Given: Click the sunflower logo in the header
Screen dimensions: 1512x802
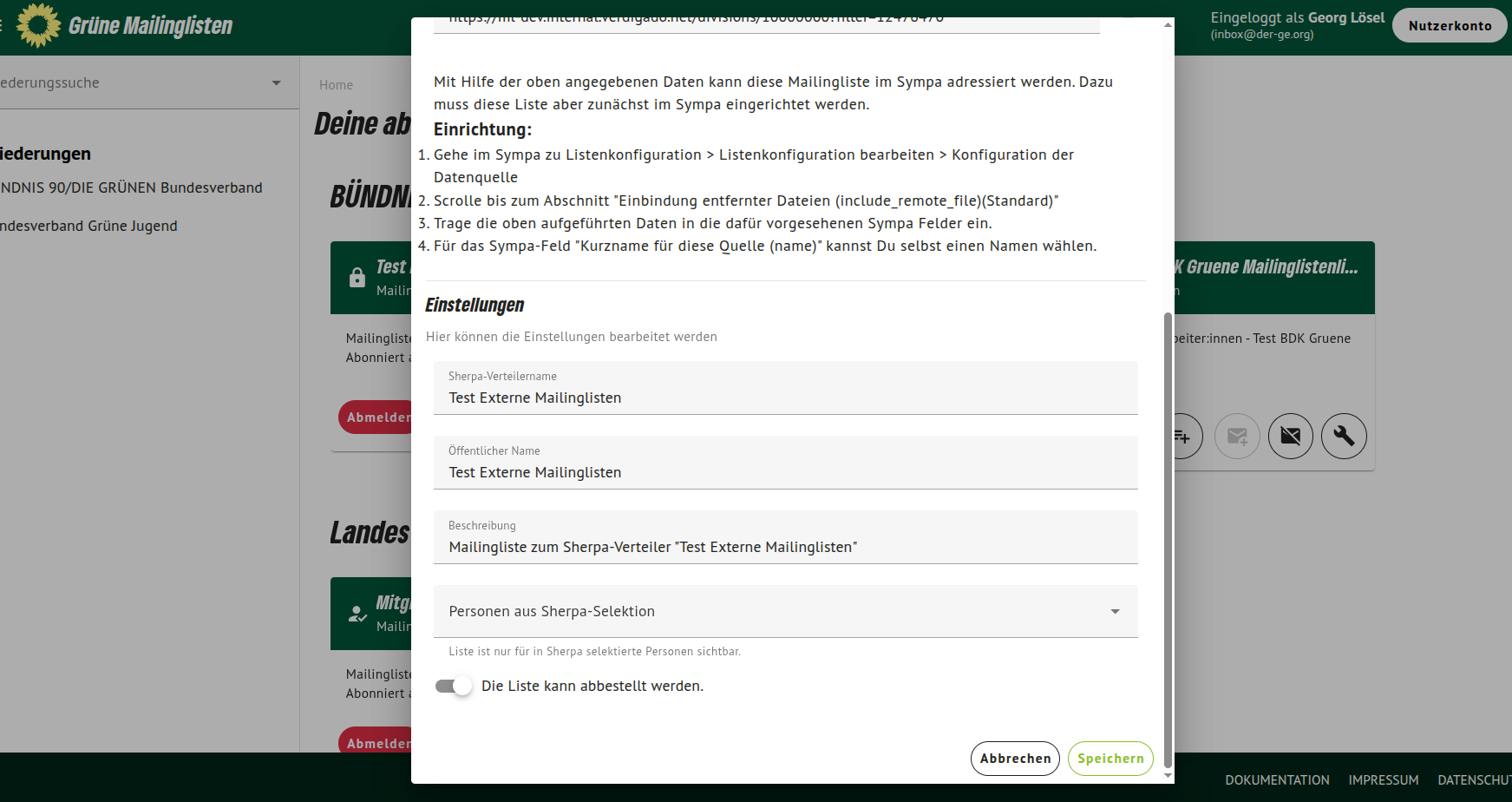Looking at the screenshot, I should pos(38,25).
